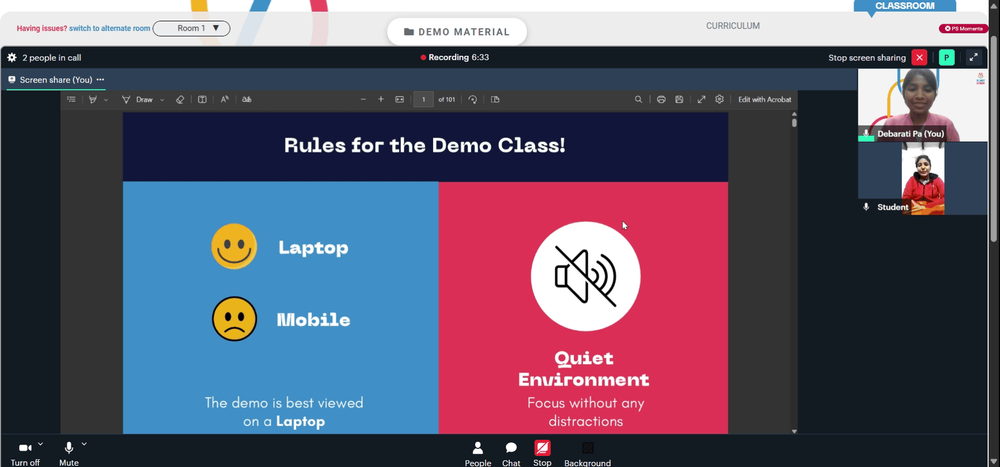Open the screen share options ellipsis menu
Viewport: 1000px width, 467px height.
pos(100,80)
